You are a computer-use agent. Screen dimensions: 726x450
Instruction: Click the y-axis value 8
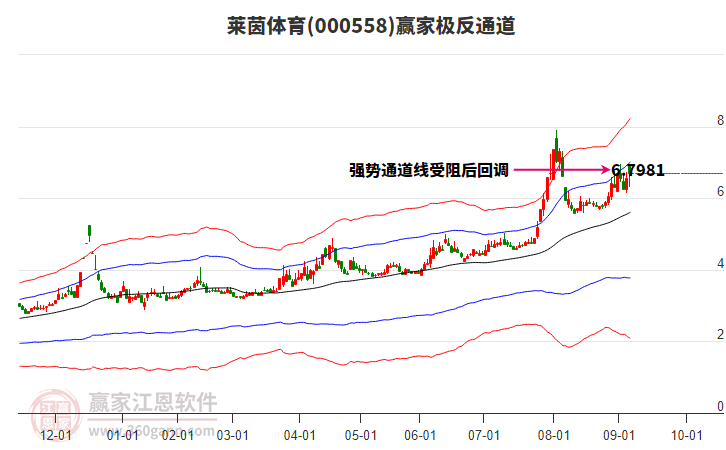[x=720, y=120]
